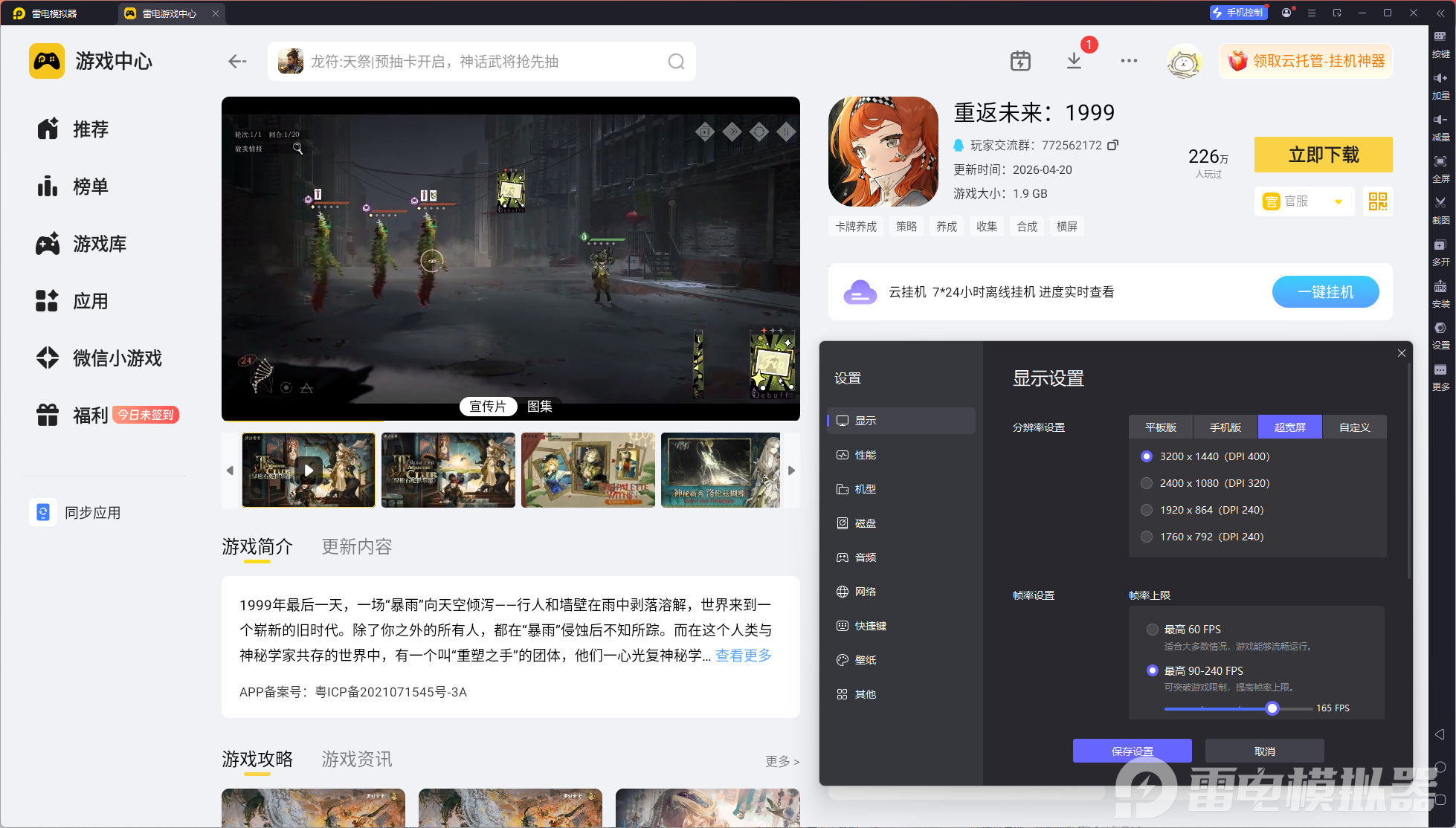
Task: Copy the player group number
Action: (x=1112, y=145)
